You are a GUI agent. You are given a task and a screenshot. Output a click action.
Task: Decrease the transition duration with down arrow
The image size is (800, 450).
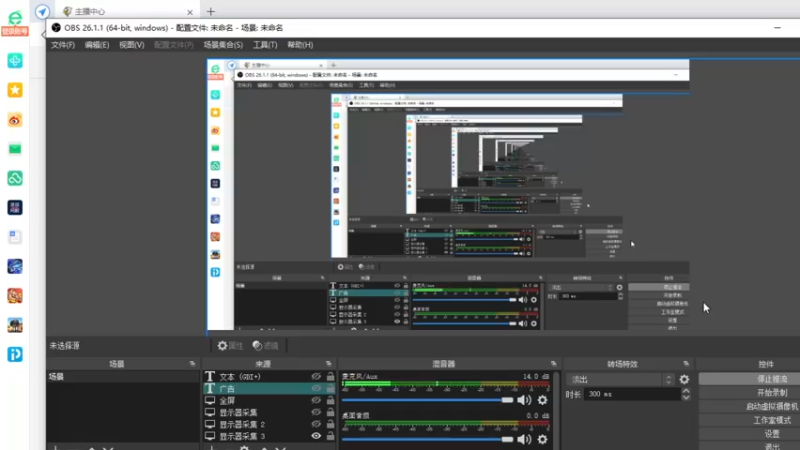[x=686, y=397]
